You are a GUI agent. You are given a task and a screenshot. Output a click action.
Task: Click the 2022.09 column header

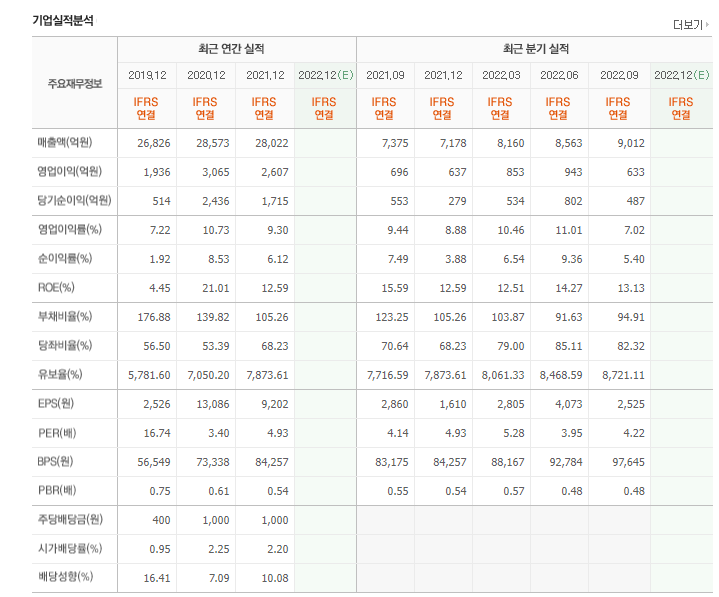point(619,75)
